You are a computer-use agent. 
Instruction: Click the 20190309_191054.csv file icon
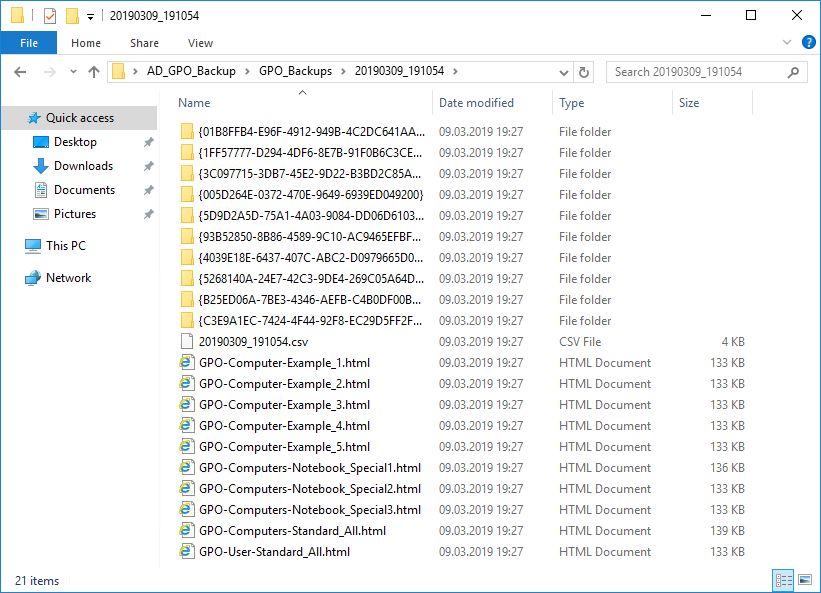point(187,341)
